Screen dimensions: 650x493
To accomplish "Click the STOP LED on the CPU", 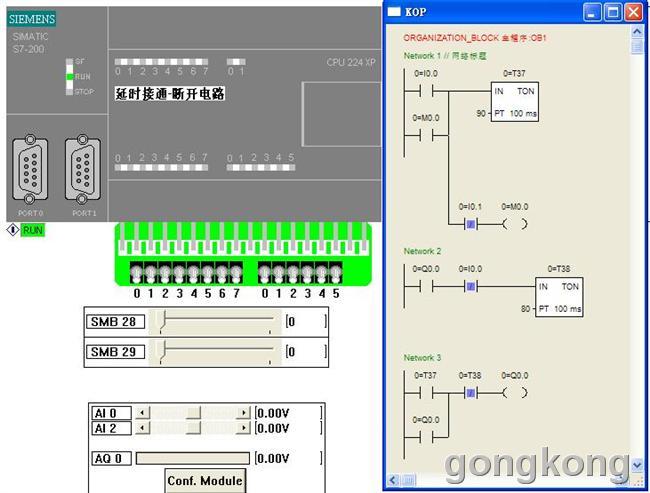I will (69, 92).
